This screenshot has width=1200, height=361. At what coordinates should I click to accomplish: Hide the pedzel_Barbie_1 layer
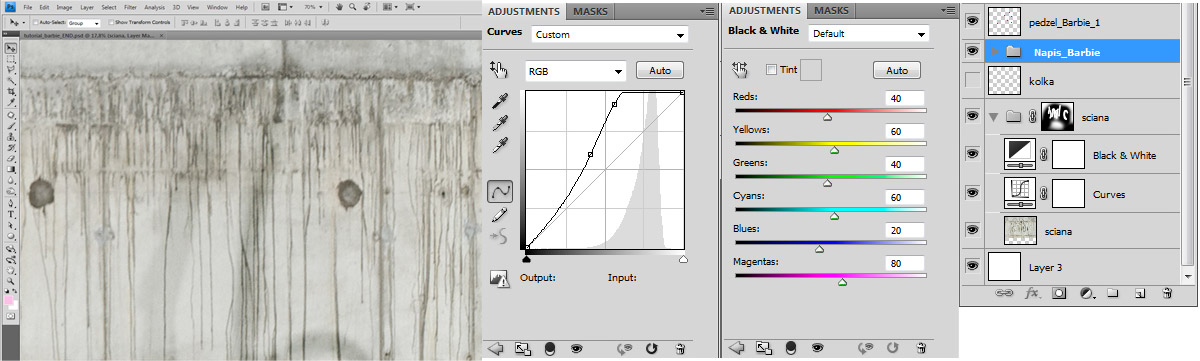coord(973,20)
